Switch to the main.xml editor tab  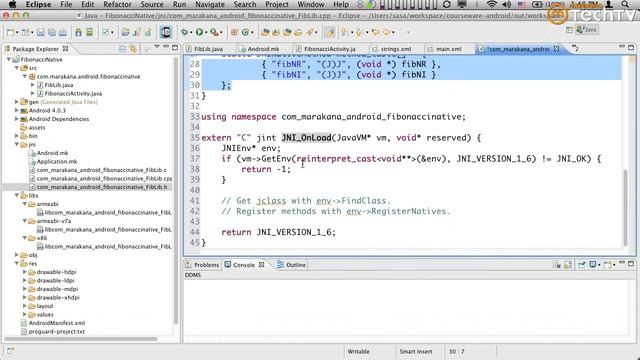click(x=449, y=49)
